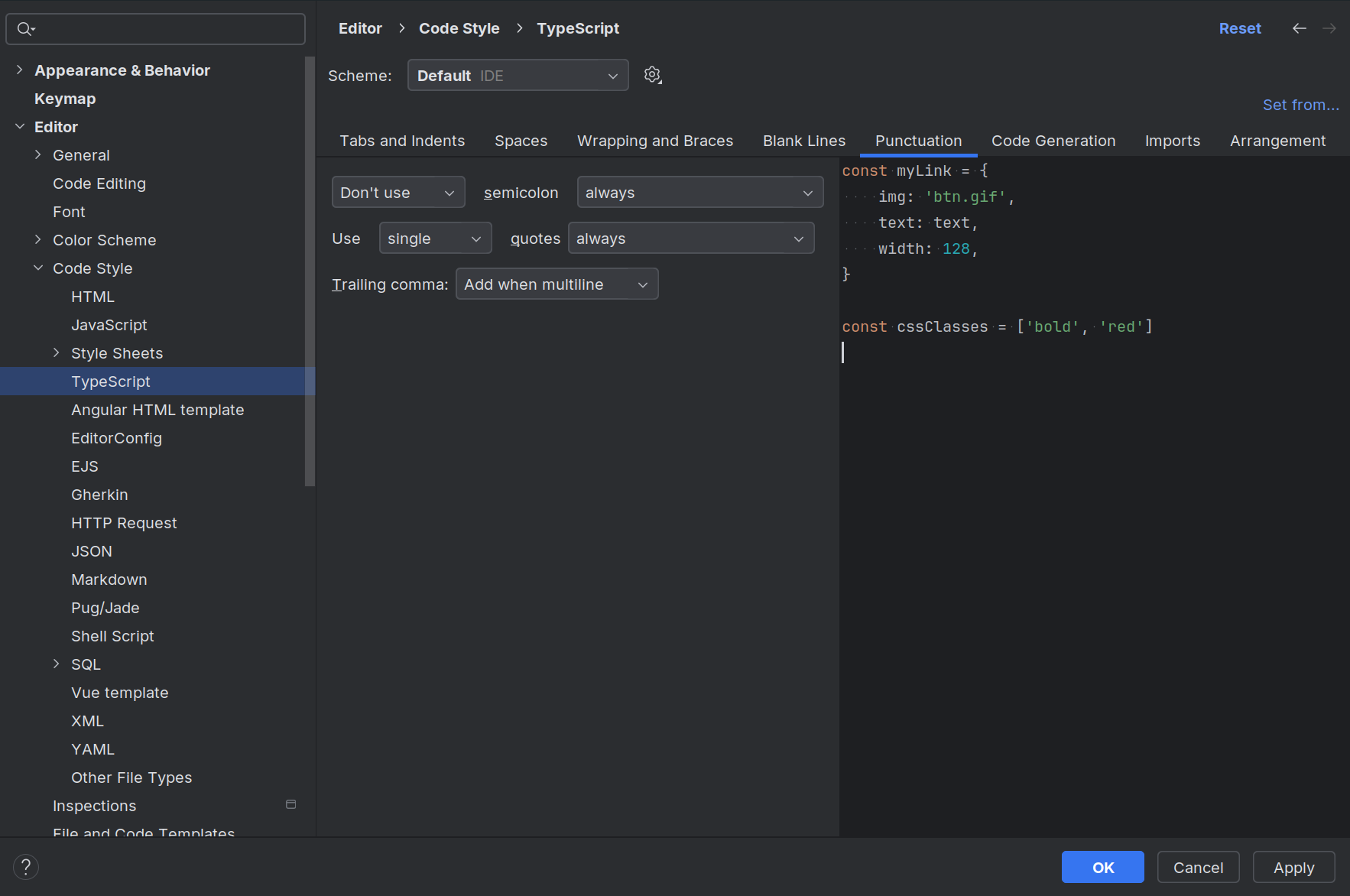Expand the SQL tree node
The image size is (1350, 896).
tap(56, 664)
